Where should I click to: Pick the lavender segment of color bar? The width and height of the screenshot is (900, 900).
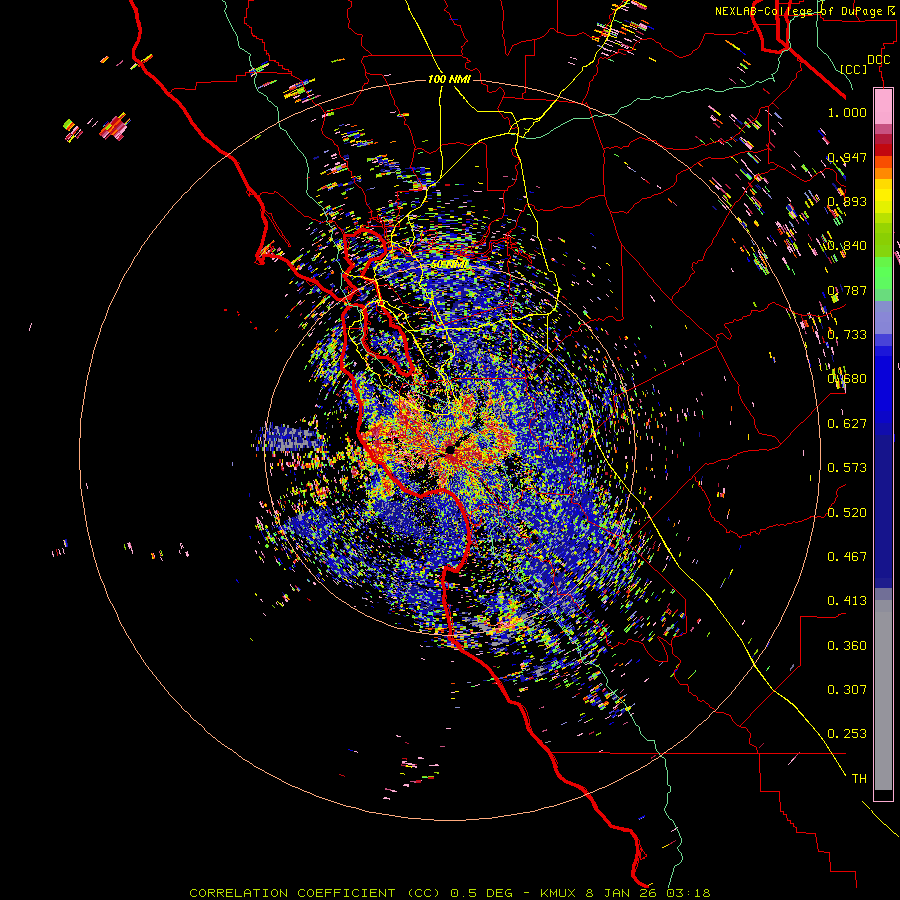tap(883, 317)
